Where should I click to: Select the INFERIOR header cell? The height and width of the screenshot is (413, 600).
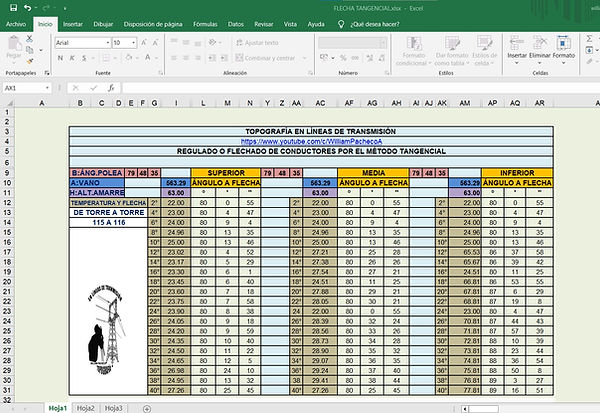[x=517, y=173]
